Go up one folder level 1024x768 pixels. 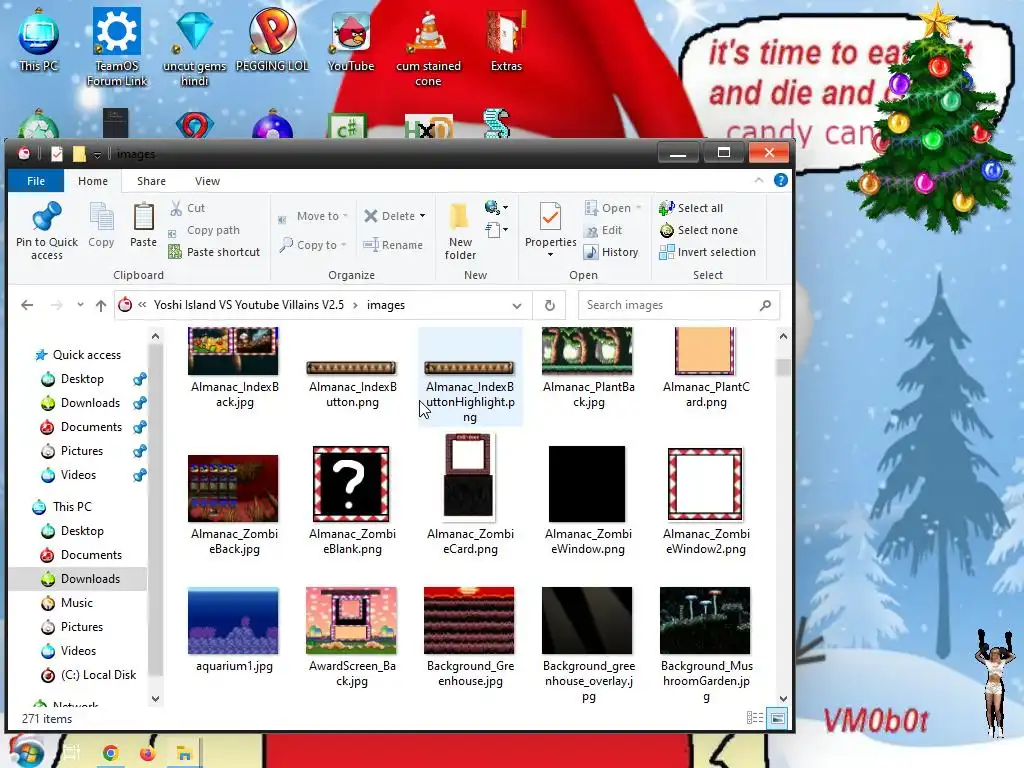tap(101, 305)
